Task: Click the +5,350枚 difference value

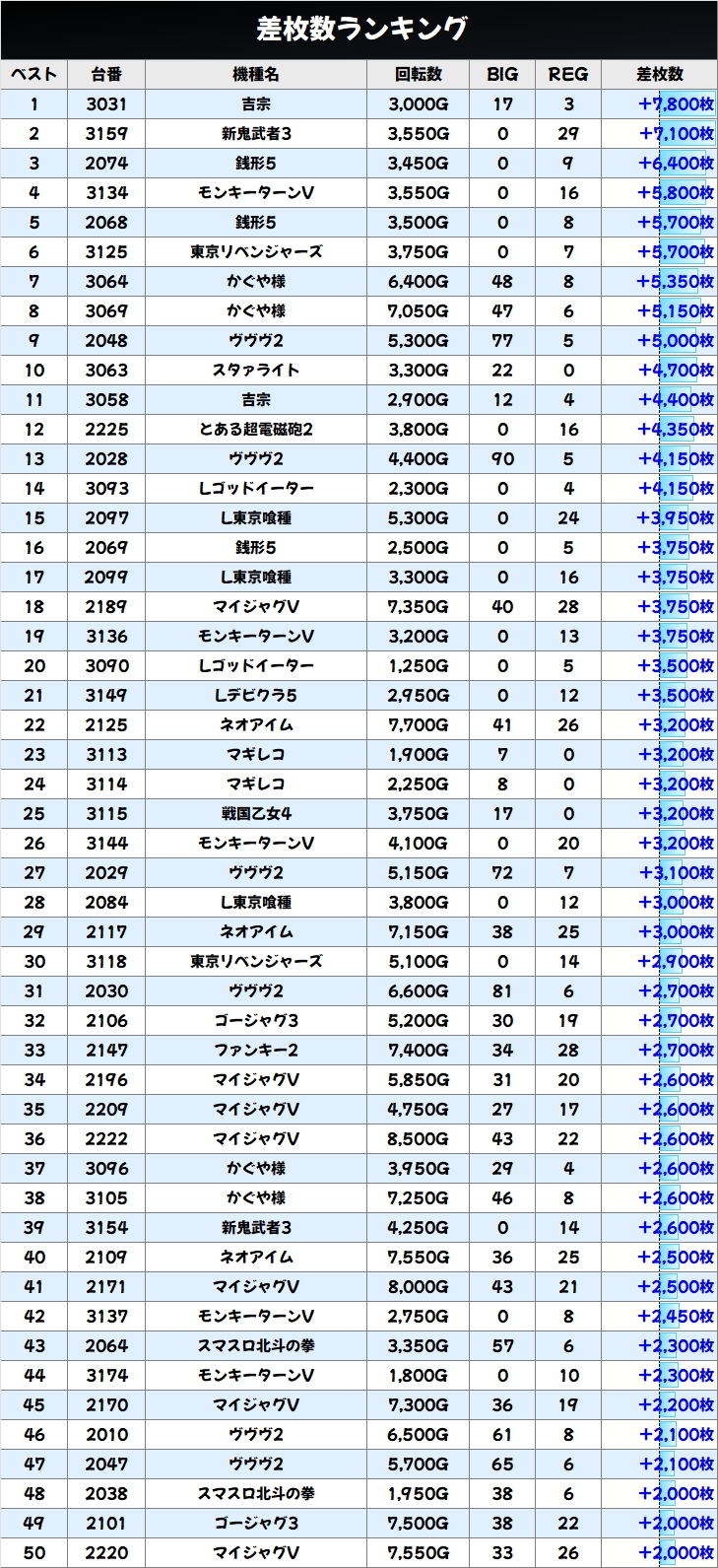Action: [676, 282]
